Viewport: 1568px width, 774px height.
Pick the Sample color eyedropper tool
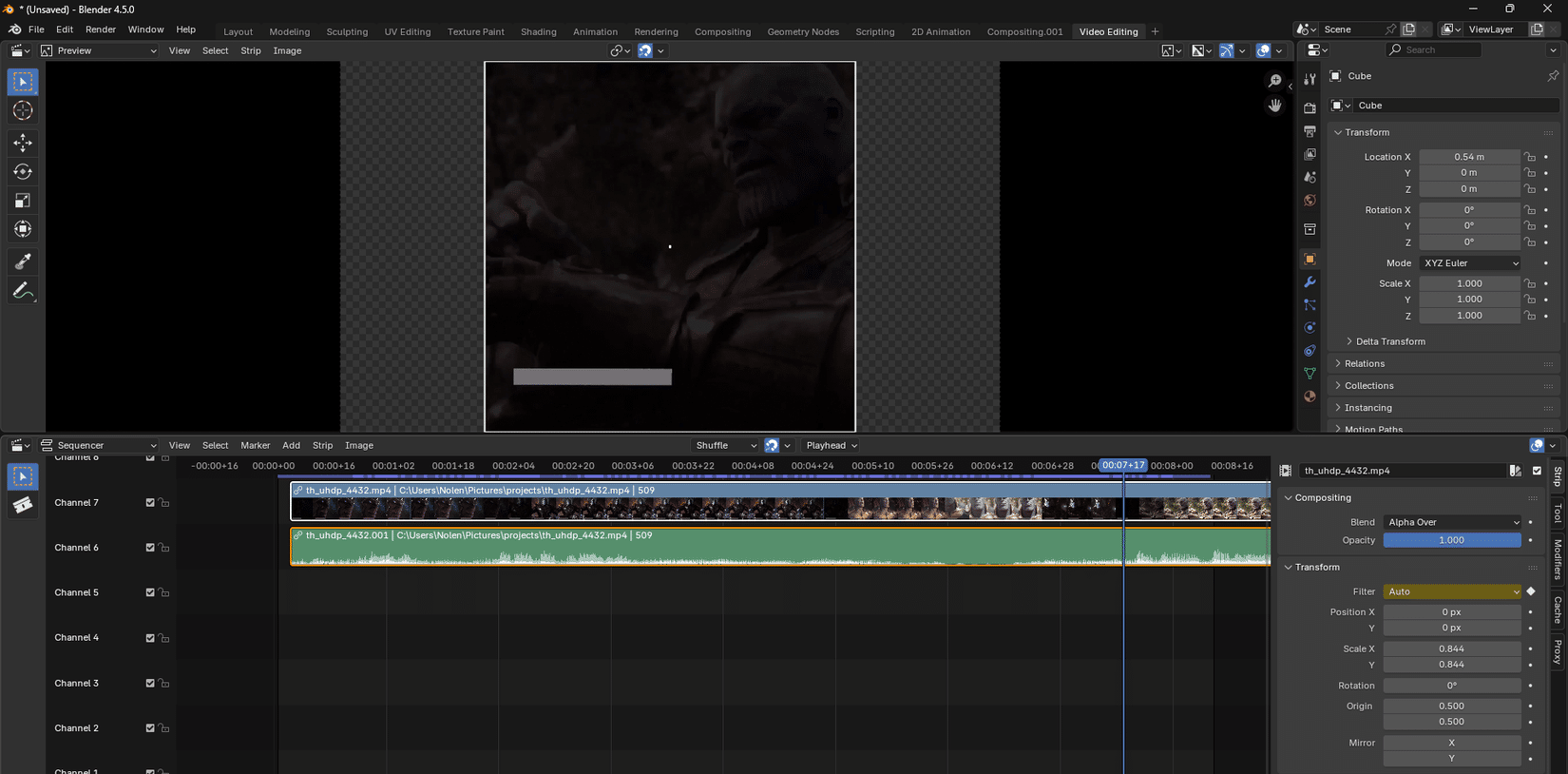[23, 261]
